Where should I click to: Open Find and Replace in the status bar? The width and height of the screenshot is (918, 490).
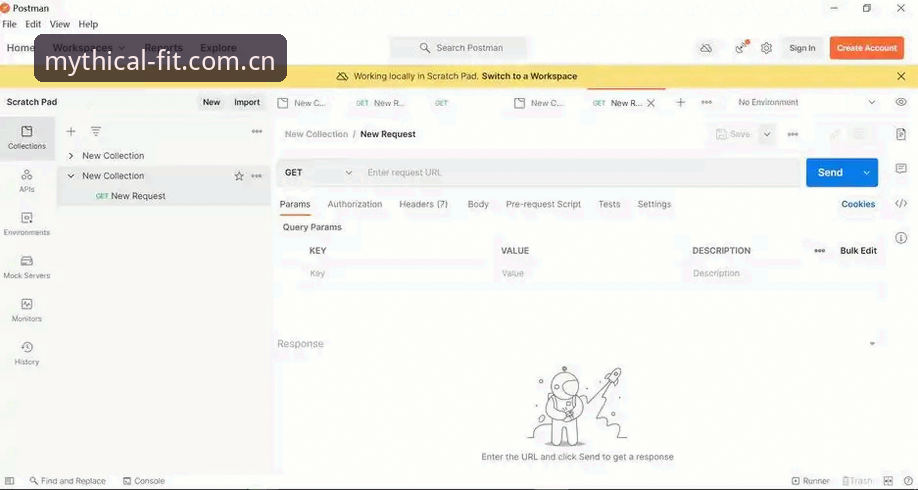coord(67,481)
